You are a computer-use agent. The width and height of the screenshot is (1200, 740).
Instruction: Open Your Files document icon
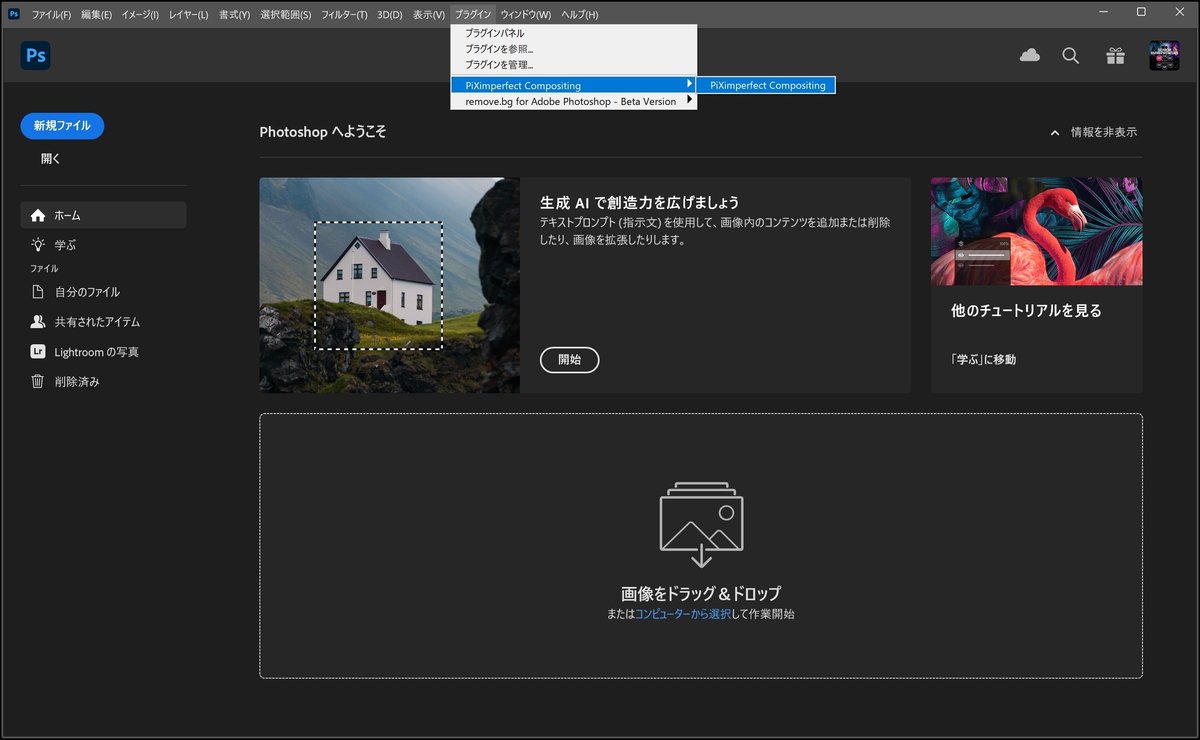[38, 292]
